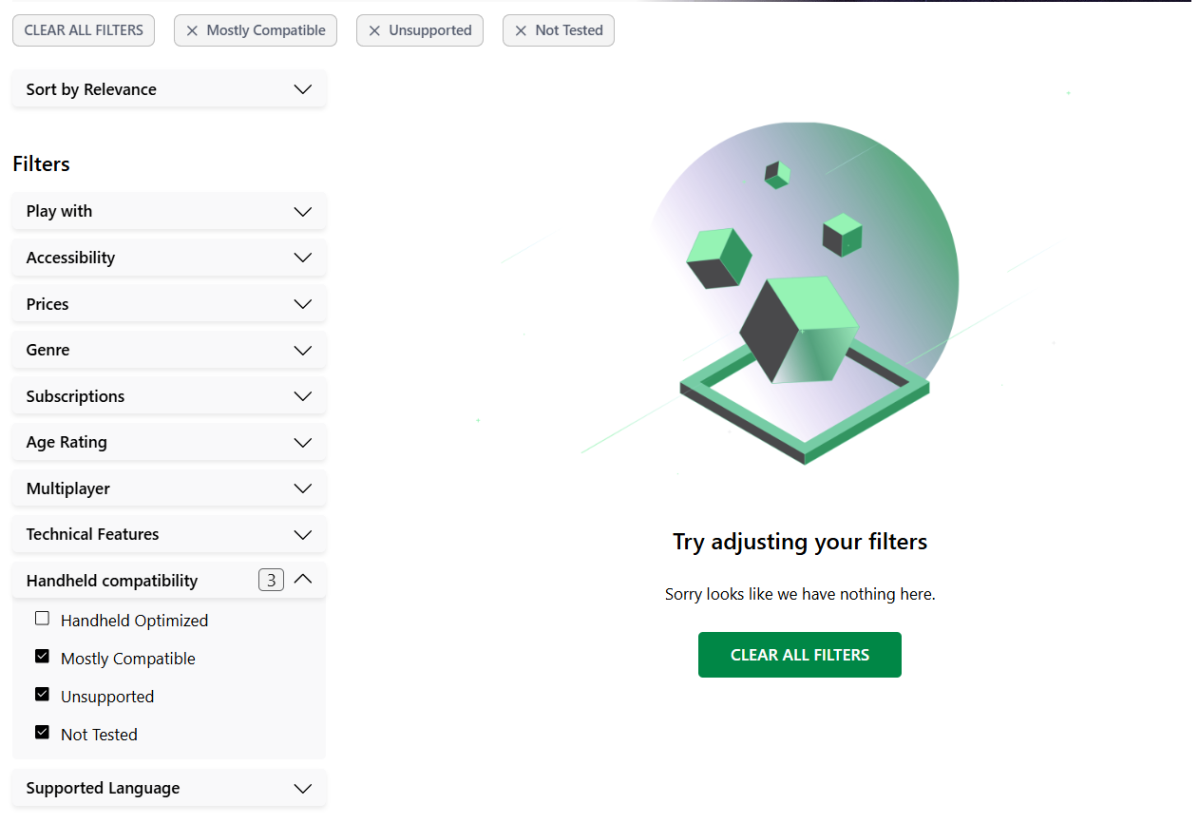Viewport: 1199px width, 823px height.
Task: Click the top Clear All Filters chip
Action: (x=84, y=30)
